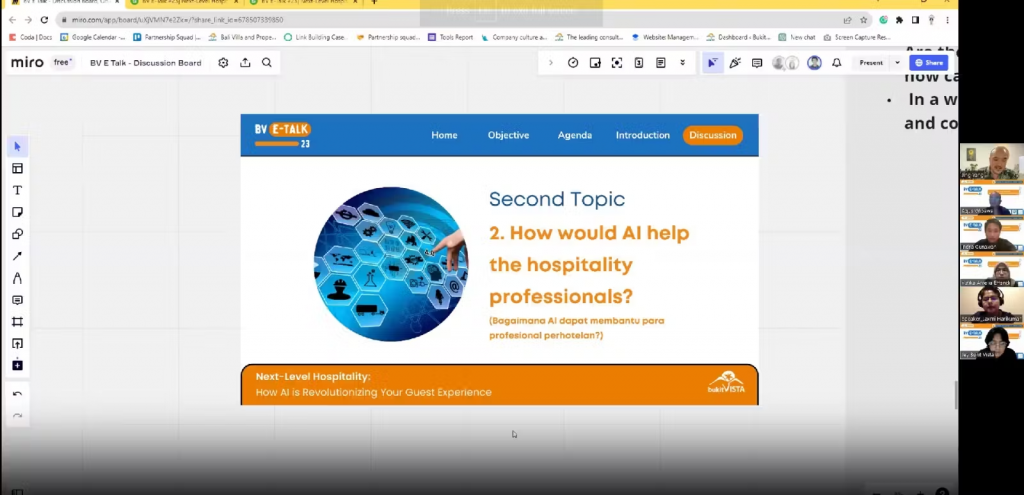Open the Templates tool in left toolbar
Screen dimensions: 1024x495
(18, 168)
